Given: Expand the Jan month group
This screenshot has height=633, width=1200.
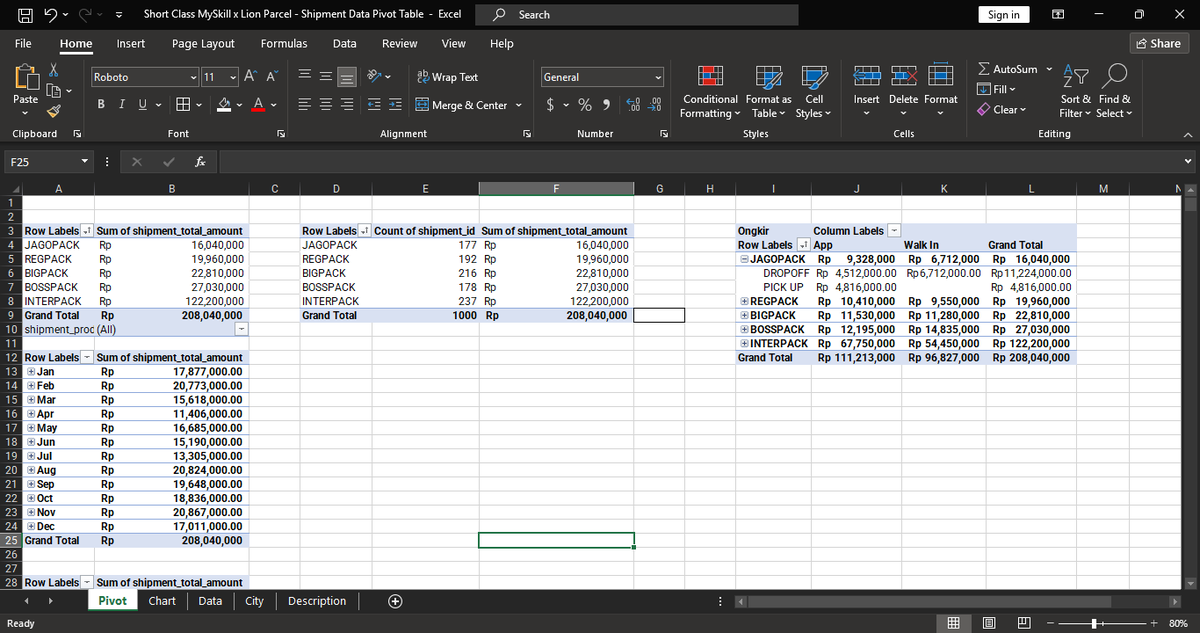Looking at the screenshot, I should (30, 371).
